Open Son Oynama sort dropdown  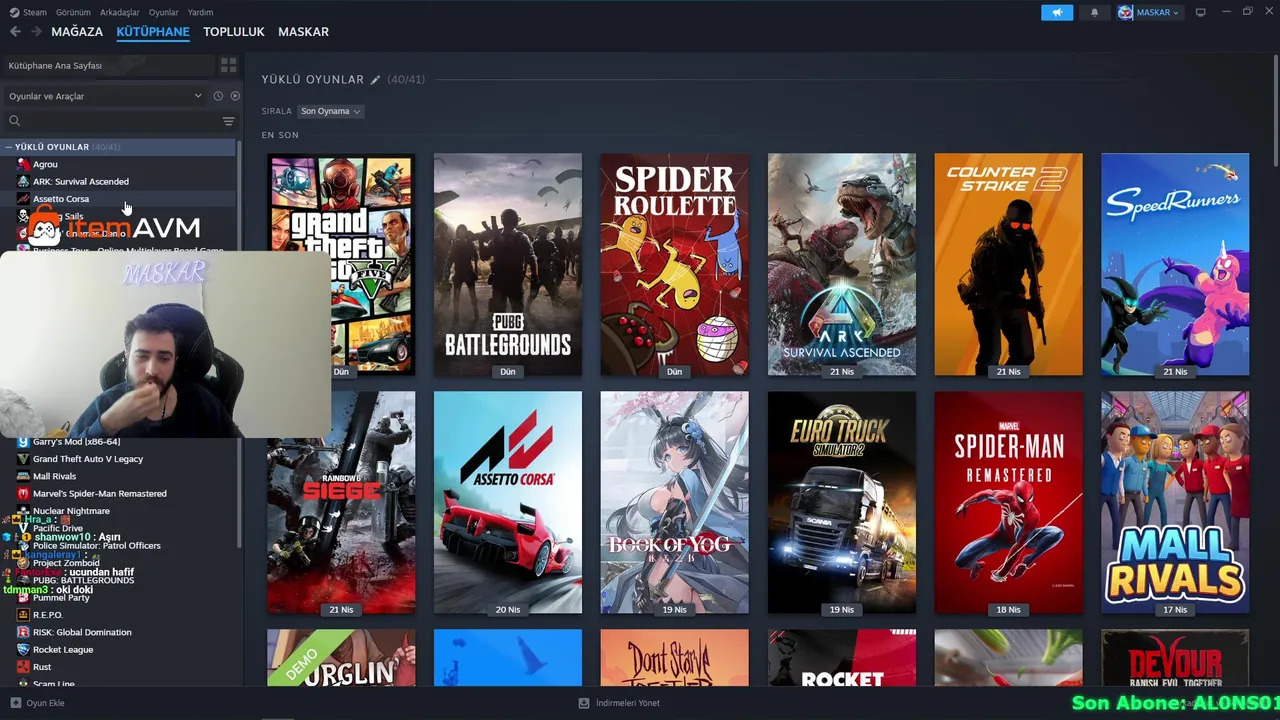pos(330,111)
